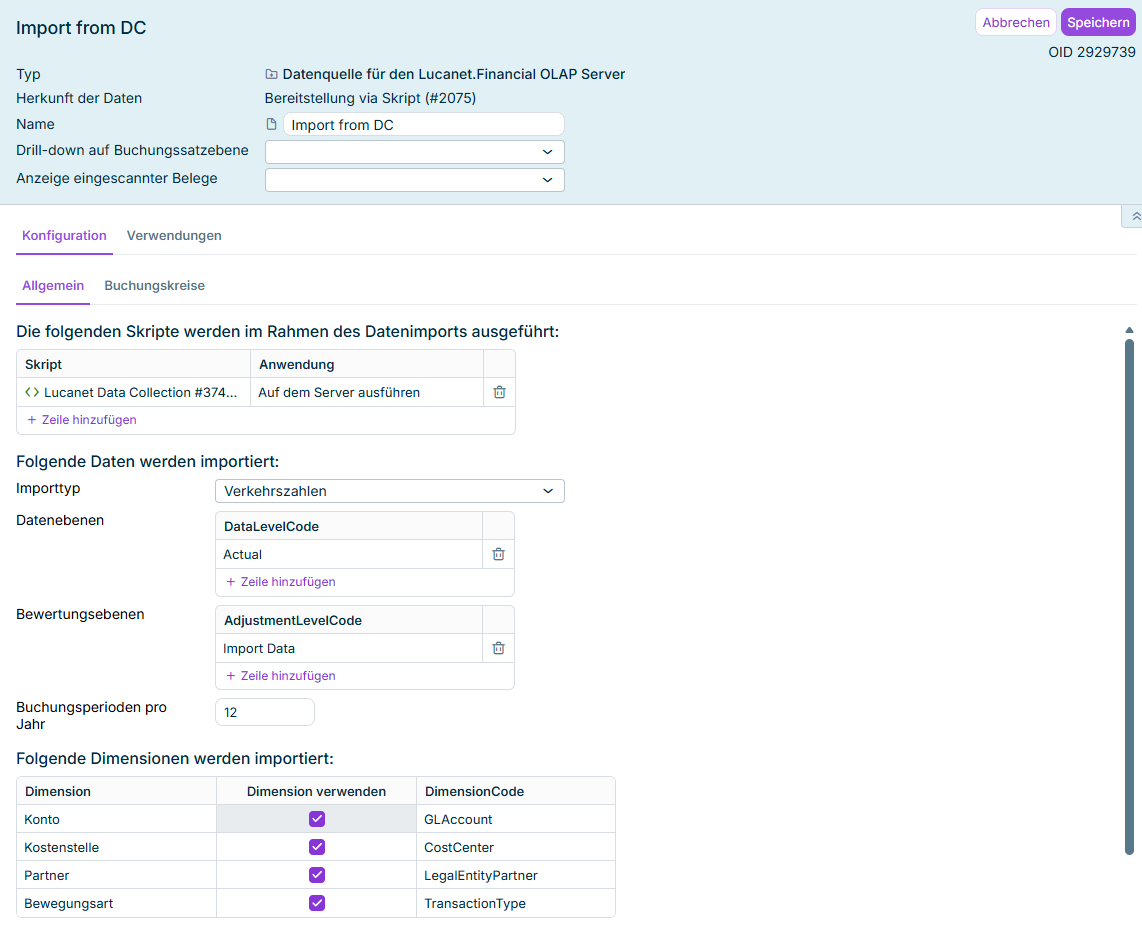1142x927 pixels.
Task: Click the TransactionType dimension code cell
Action: tap(516, 903)
